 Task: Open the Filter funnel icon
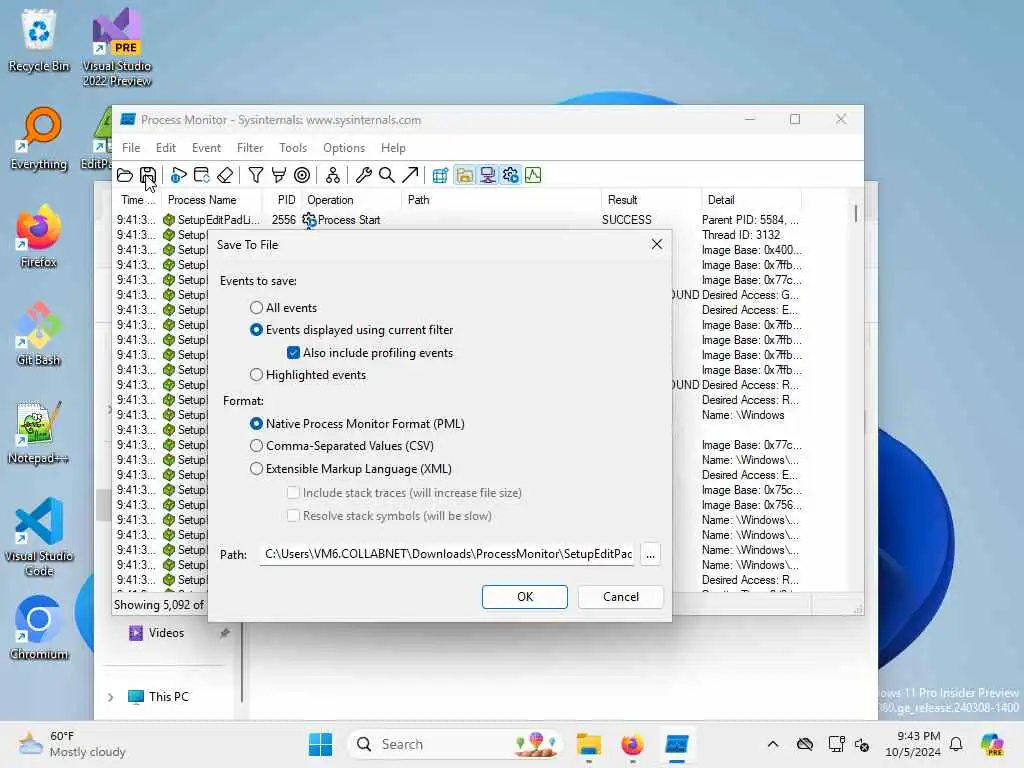pyautogui.click(x=256, y=175)
